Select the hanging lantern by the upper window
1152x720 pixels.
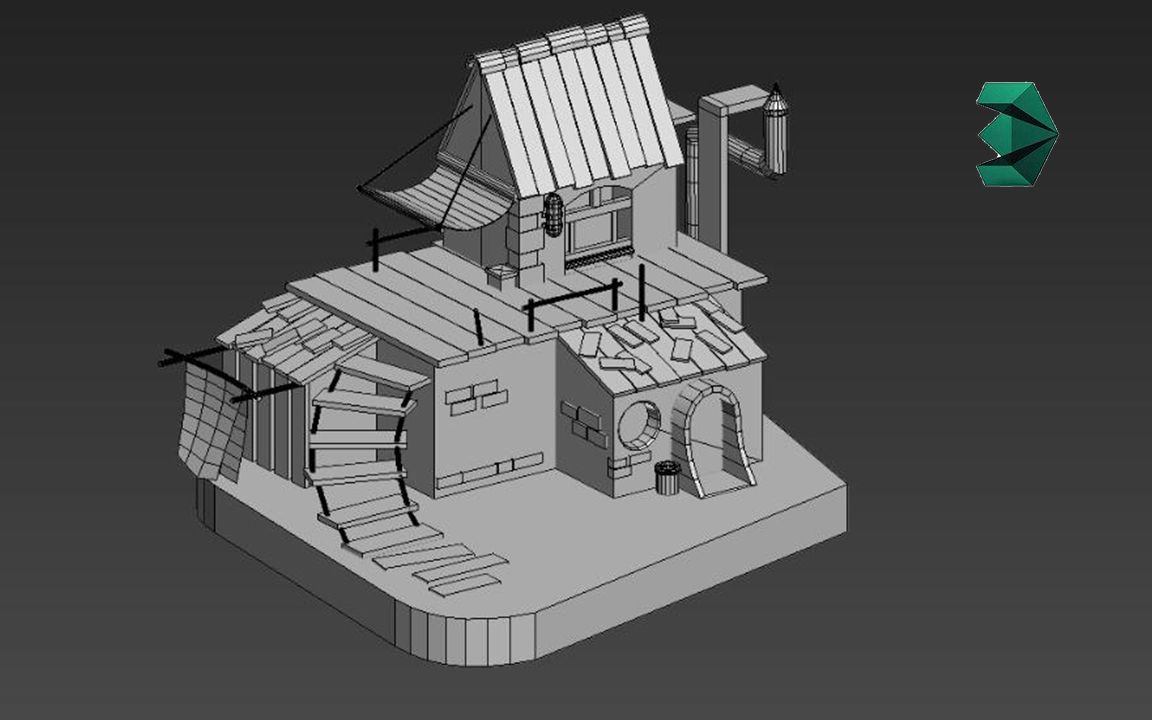553,214
